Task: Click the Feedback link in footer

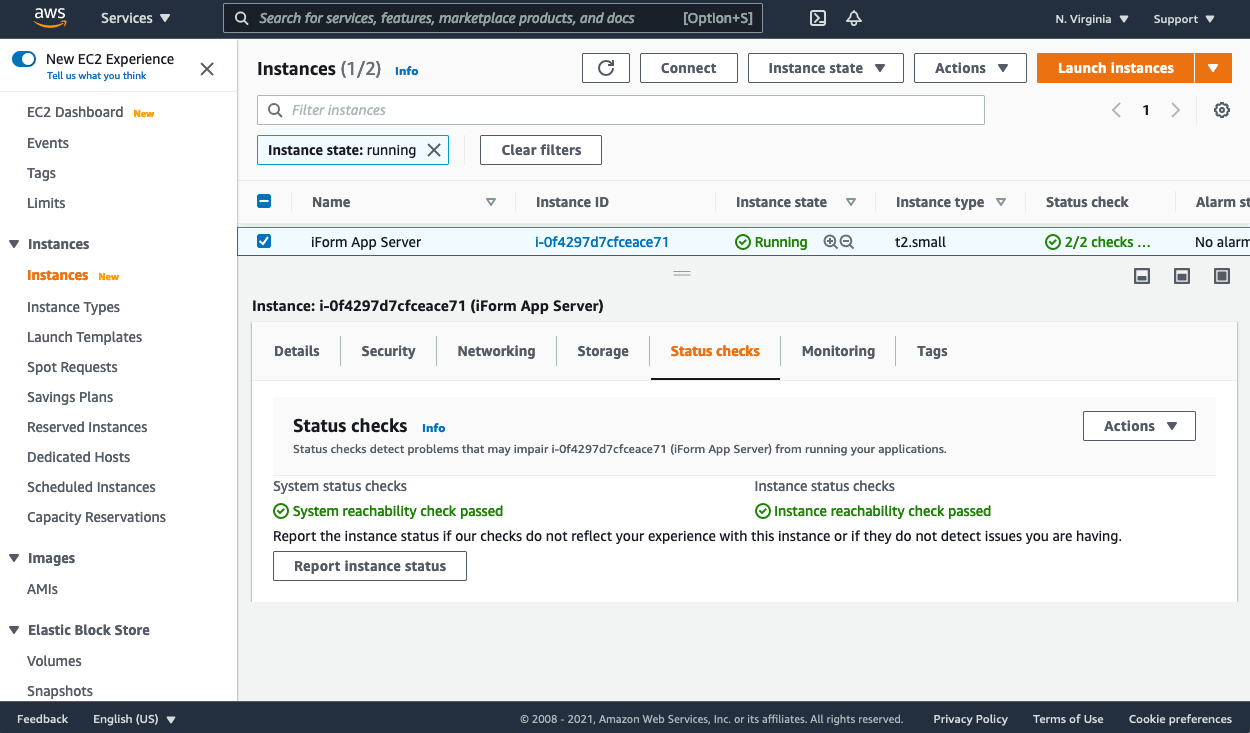Action: coord(43,719)
